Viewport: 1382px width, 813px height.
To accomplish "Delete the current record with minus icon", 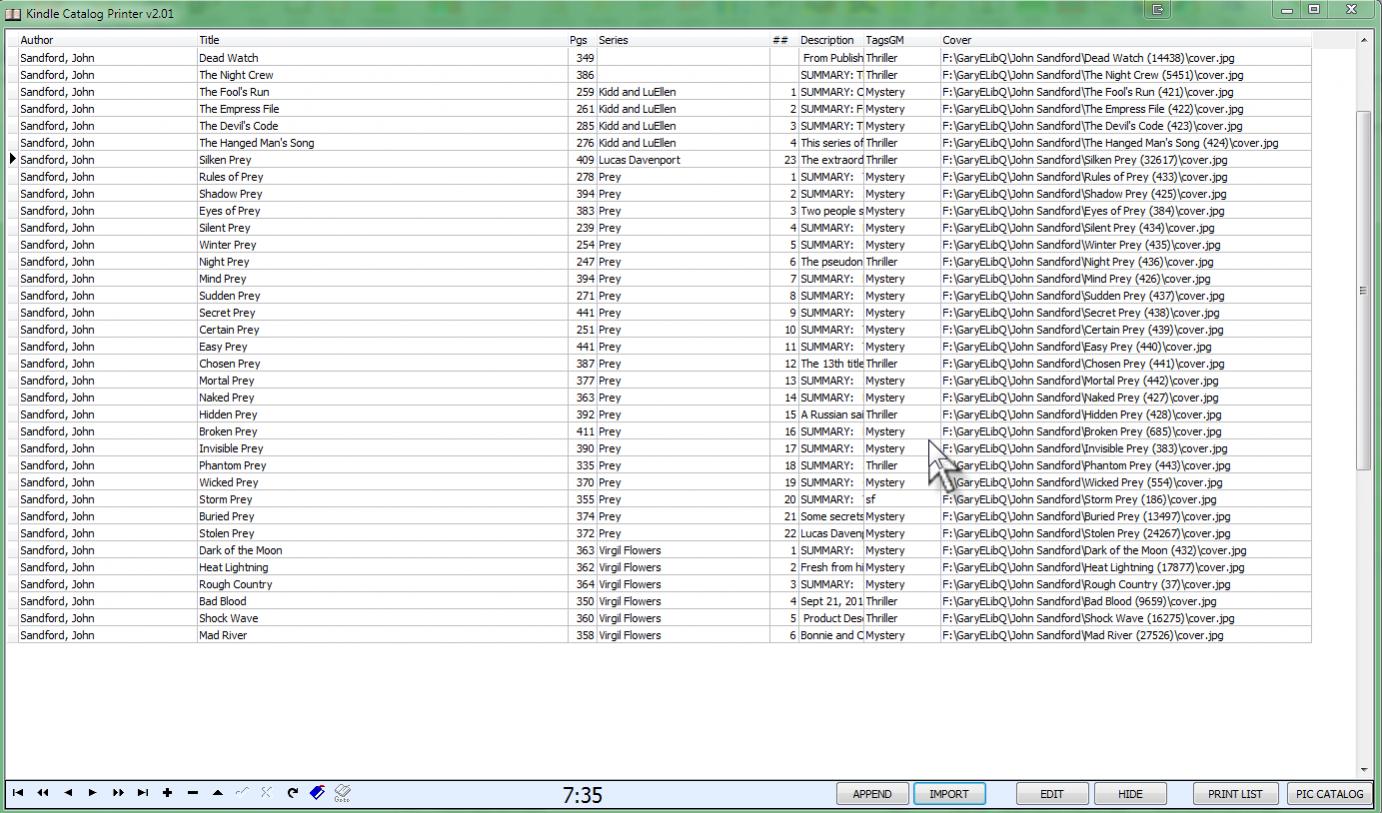I will (x=192, y=793).
